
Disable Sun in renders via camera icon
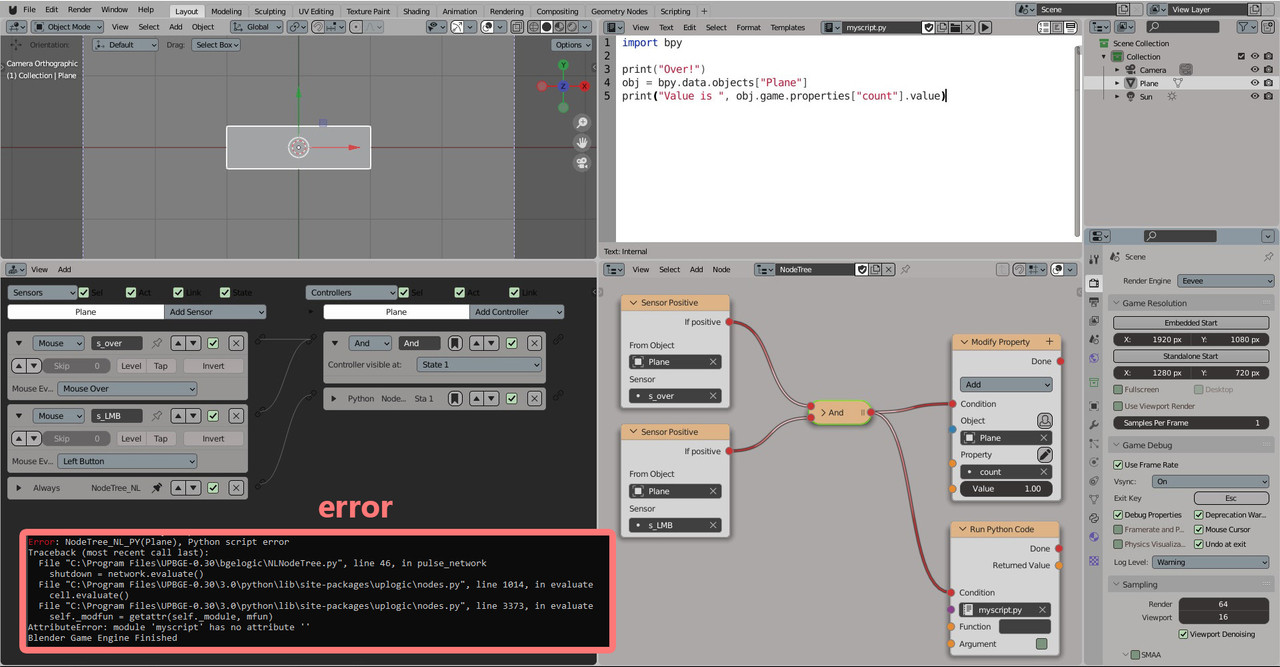point(1269,97)
